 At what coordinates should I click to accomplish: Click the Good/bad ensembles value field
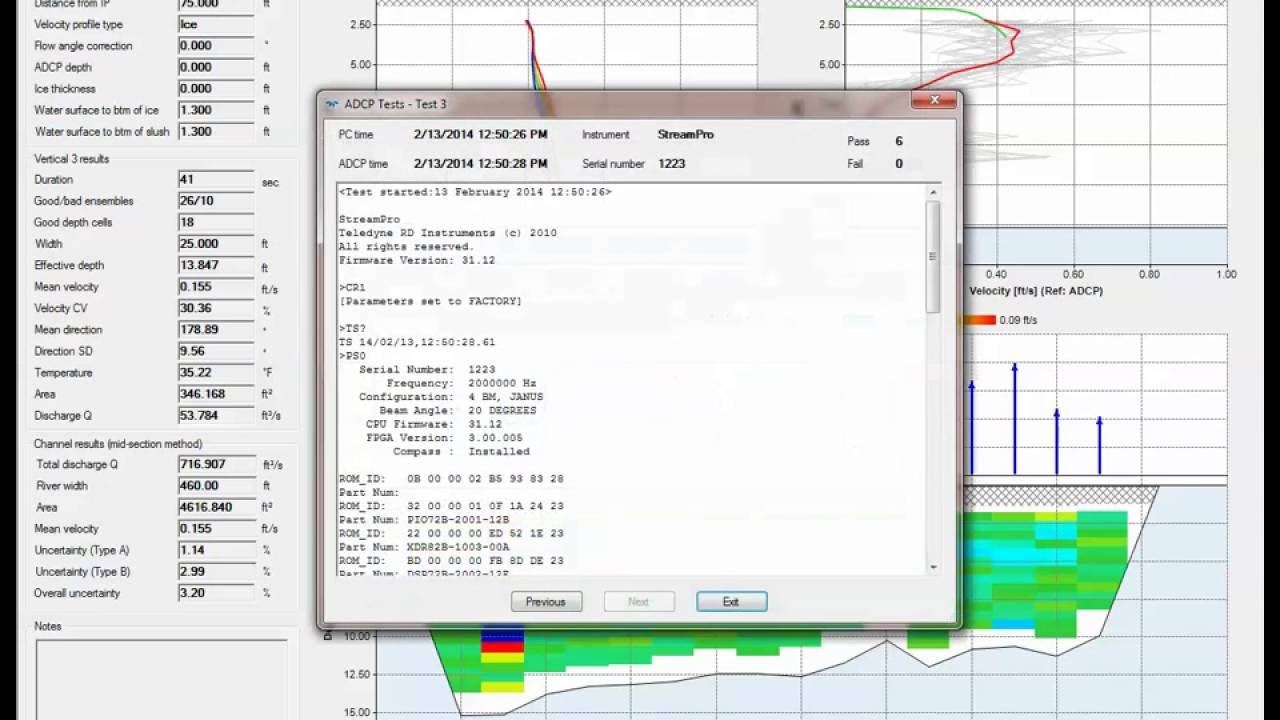[x=216, y=201]
